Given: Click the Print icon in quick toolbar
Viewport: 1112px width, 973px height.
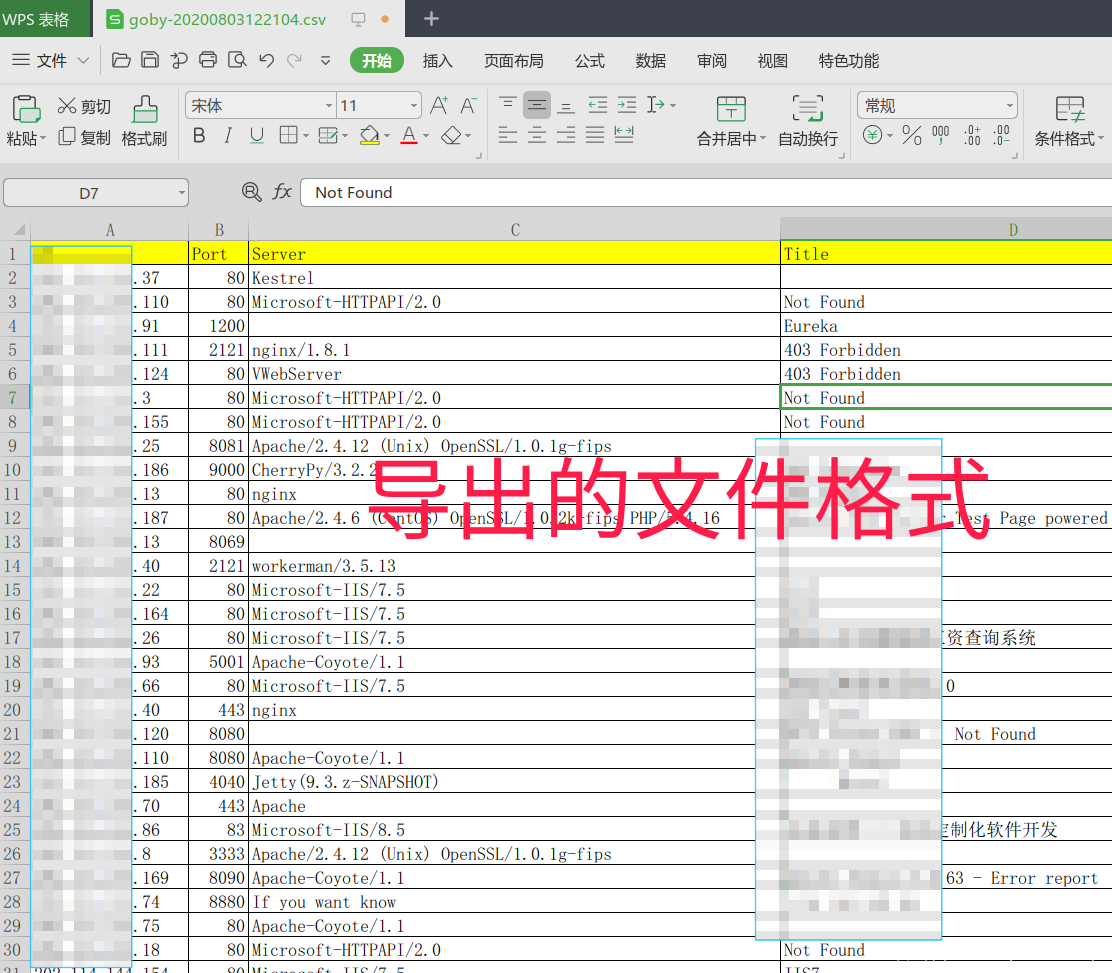Looking at the screenshot, I should (x=208, y=60).
